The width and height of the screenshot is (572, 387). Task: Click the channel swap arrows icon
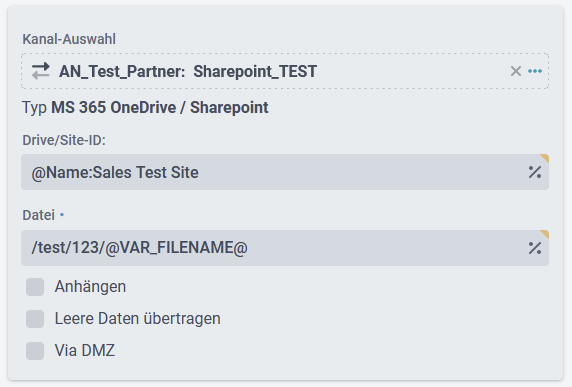click(x=40, y=71)
